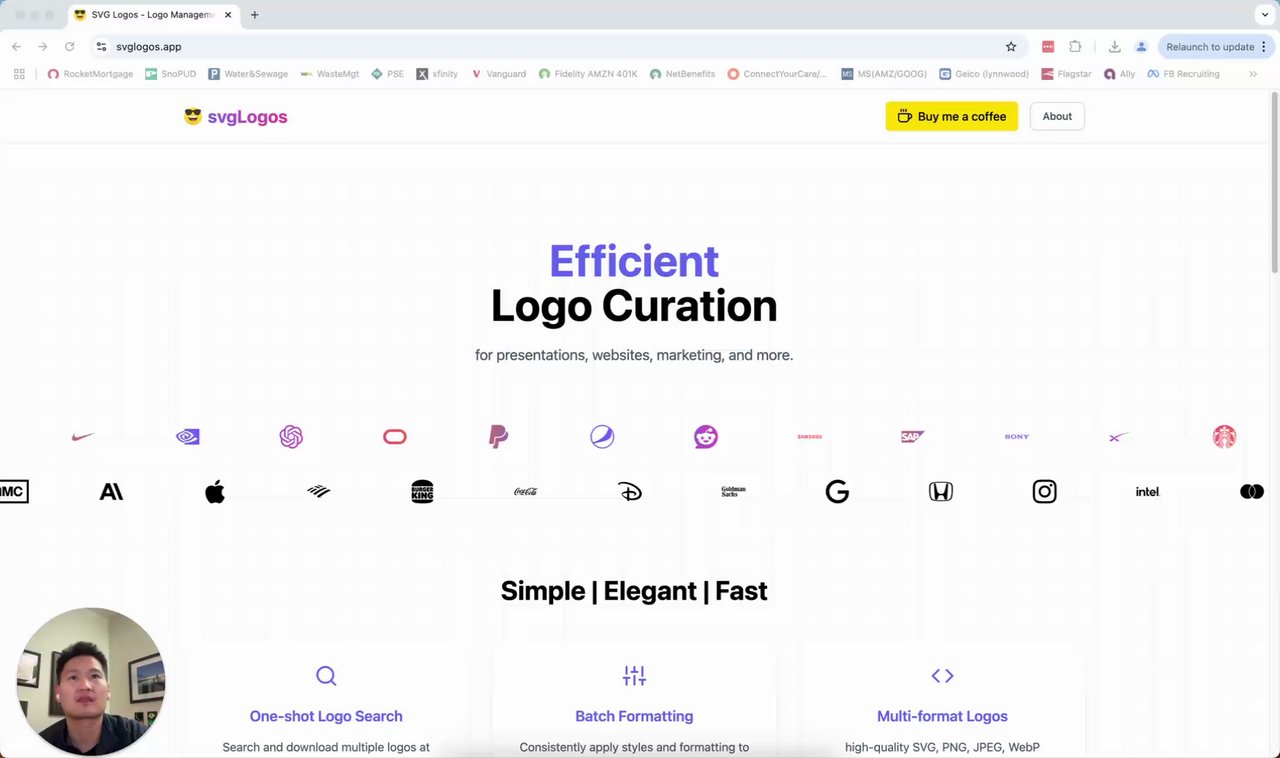Click the Batch Formatting heading

(634, 716)
